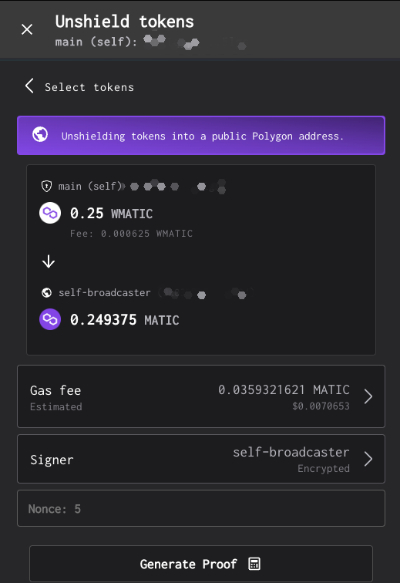Click the Generate Proof button
Screen dimensions: 400x583
coord(201,564)
